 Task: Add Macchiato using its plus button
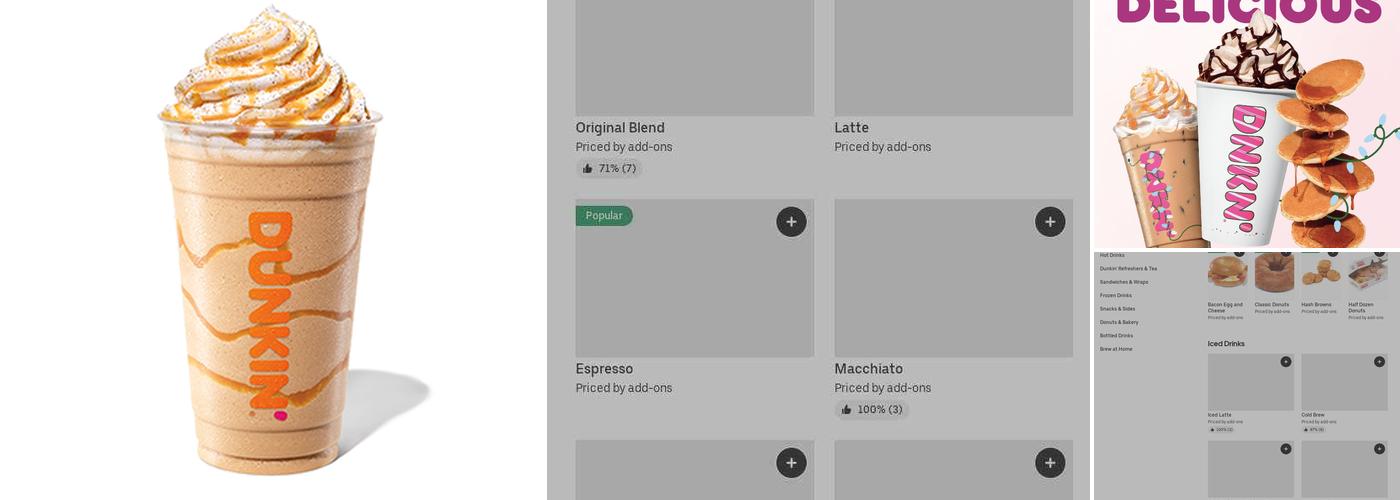click(1049, 222)
